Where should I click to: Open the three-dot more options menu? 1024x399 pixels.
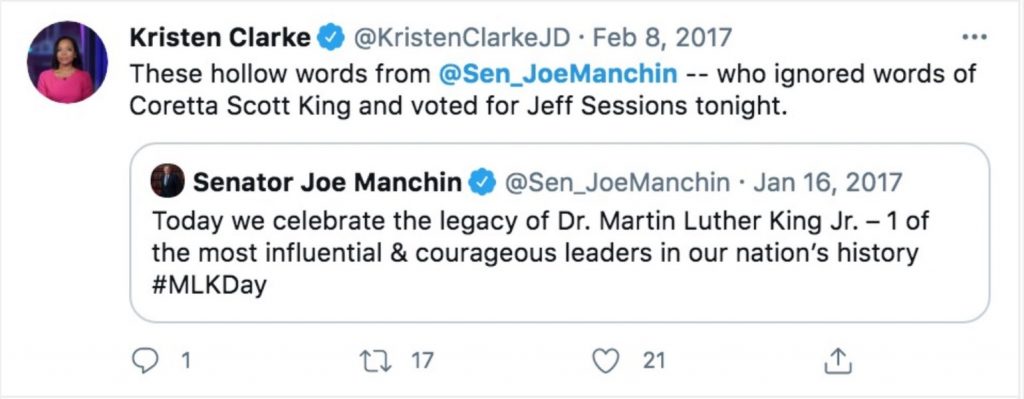coord(974,38)
